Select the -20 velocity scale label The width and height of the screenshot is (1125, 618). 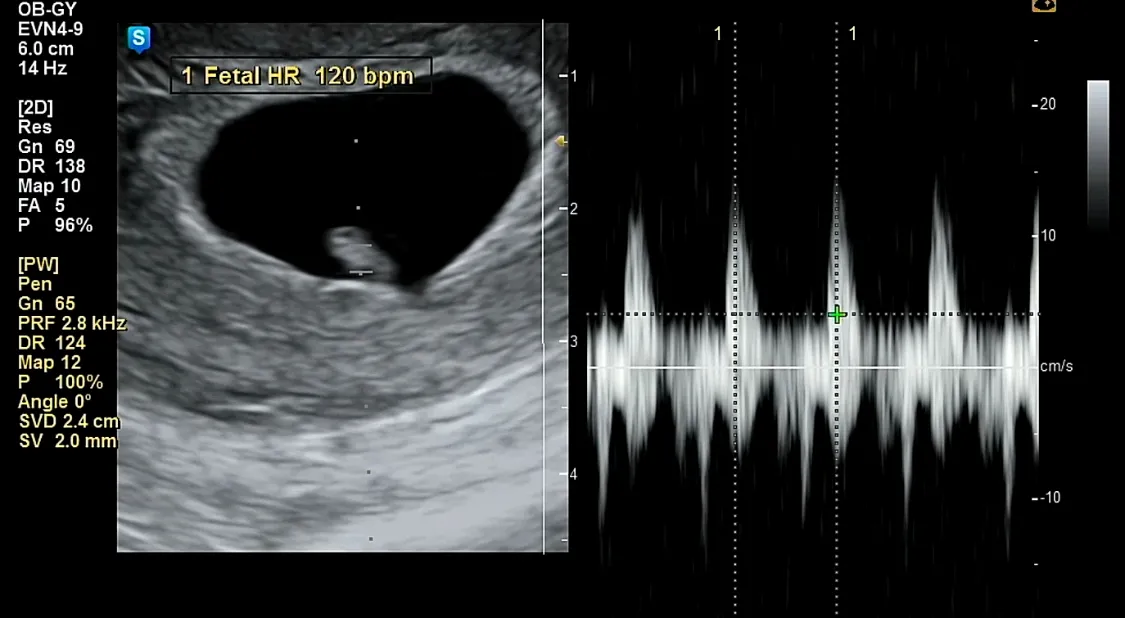pyautogui.click(x=1045, y=104)
